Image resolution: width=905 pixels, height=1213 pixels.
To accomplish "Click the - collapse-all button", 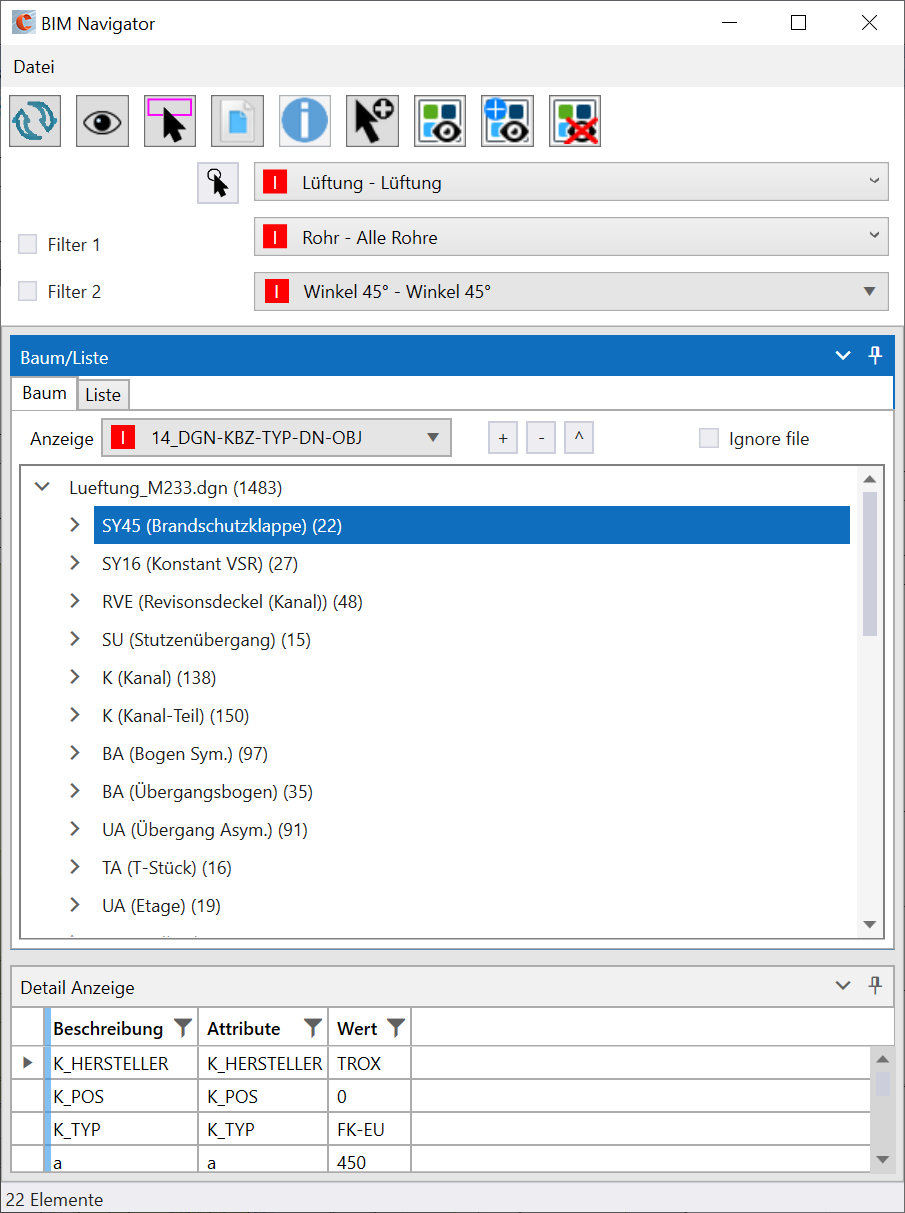I will [x=541, y=438].
